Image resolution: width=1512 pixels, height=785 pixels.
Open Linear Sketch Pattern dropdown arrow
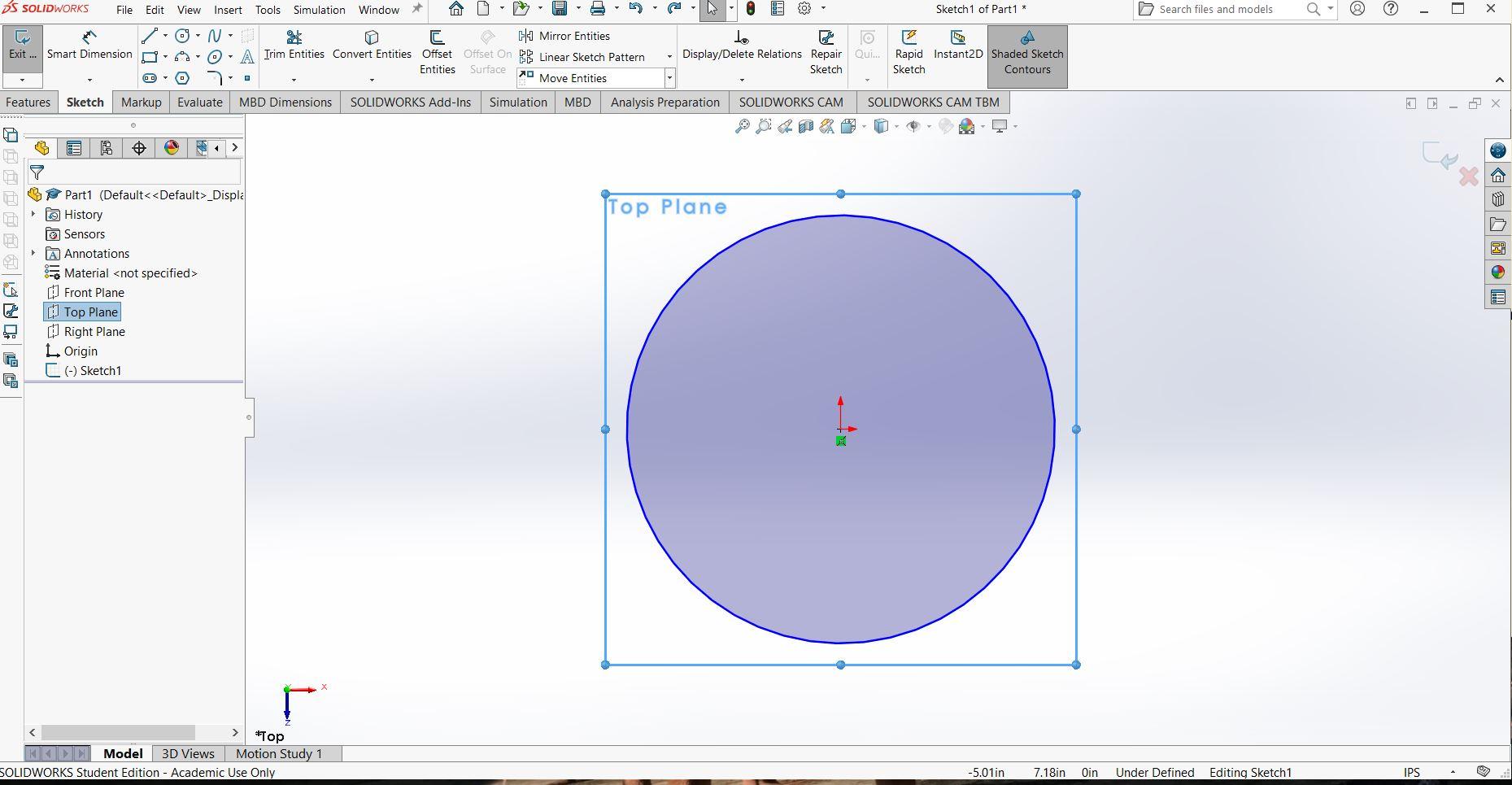coord(669,57)
